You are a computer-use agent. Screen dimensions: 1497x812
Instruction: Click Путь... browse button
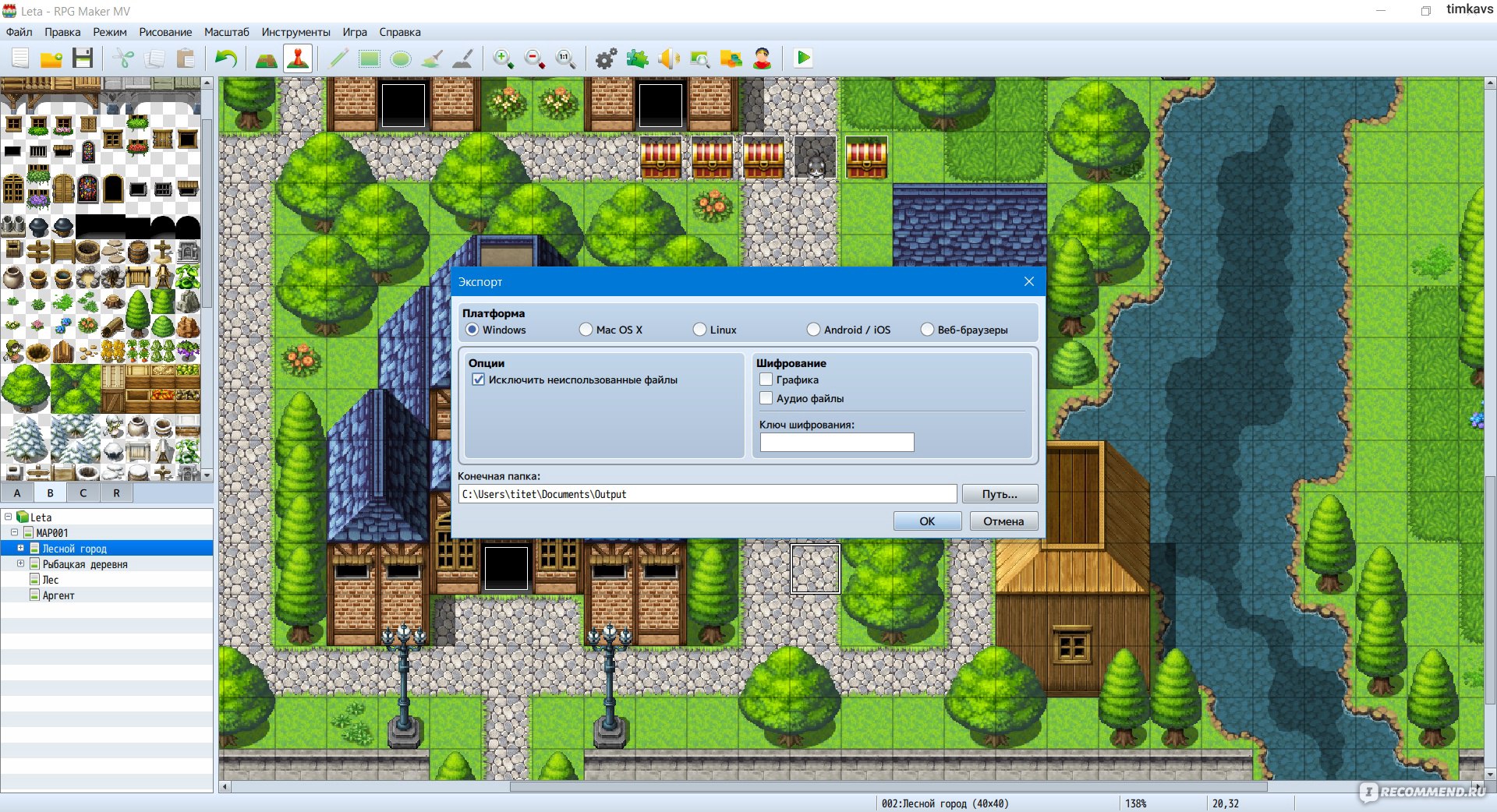tap(1000, 494)
